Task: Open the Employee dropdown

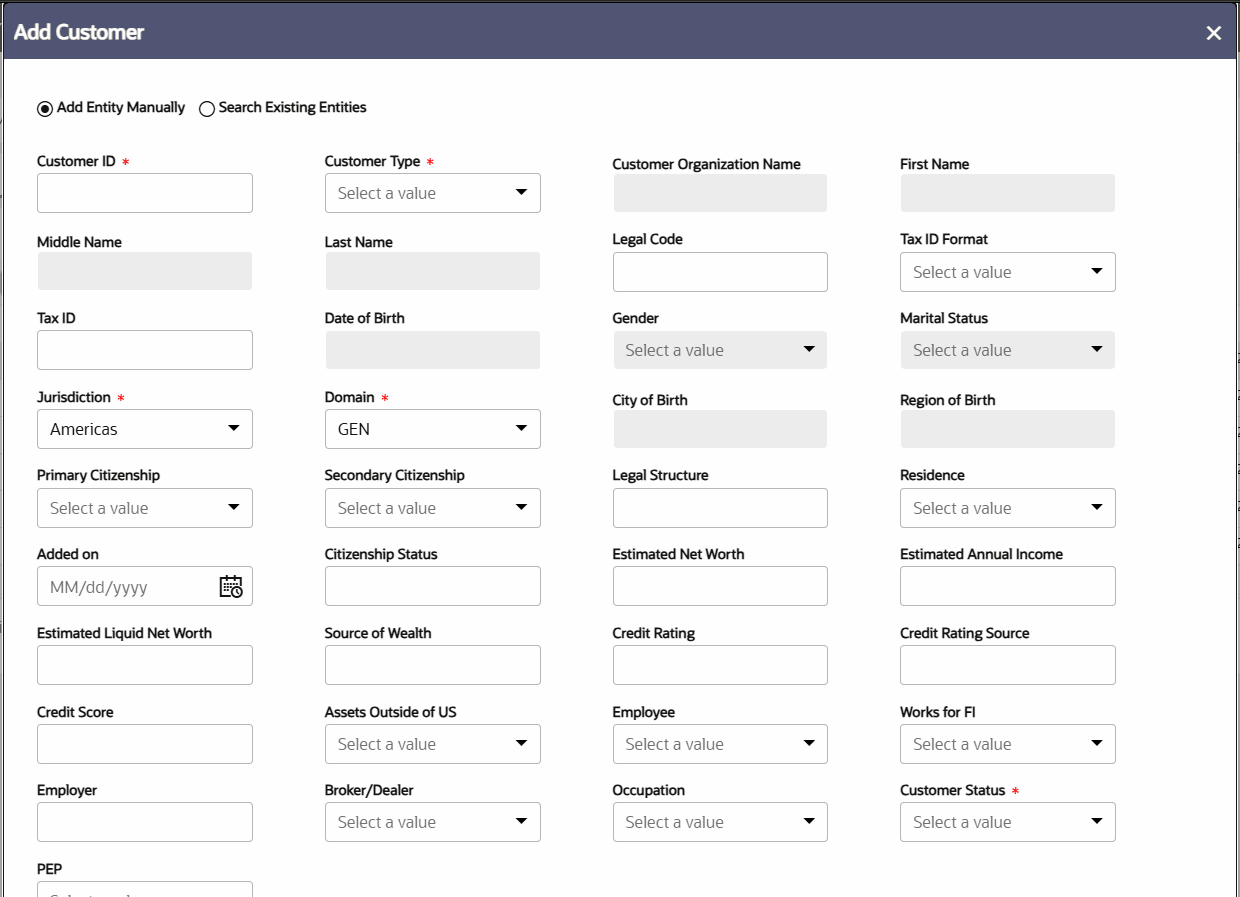Action: click(720, 744)
